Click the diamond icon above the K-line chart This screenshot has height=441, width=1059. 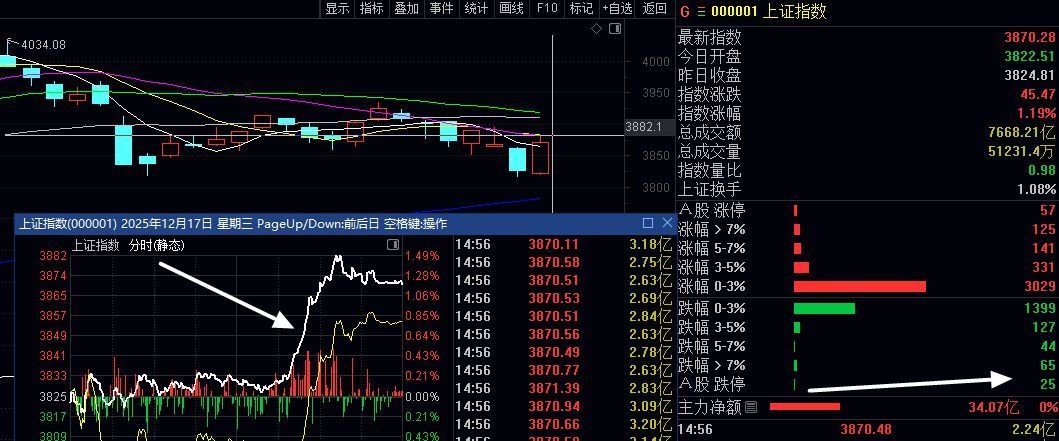point(597,29)
